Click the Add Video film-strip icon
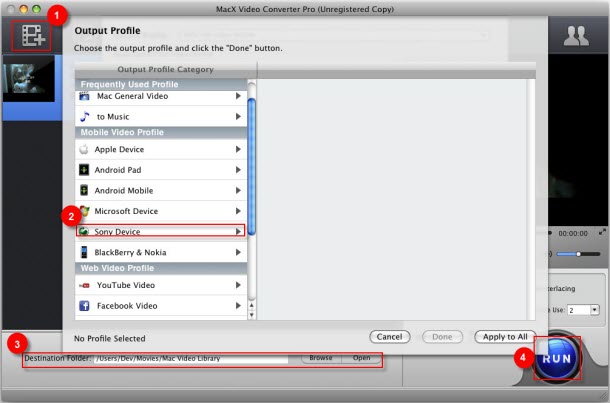Image resolution: width=610 pixels, height=403 pixels. click(33, 36)
